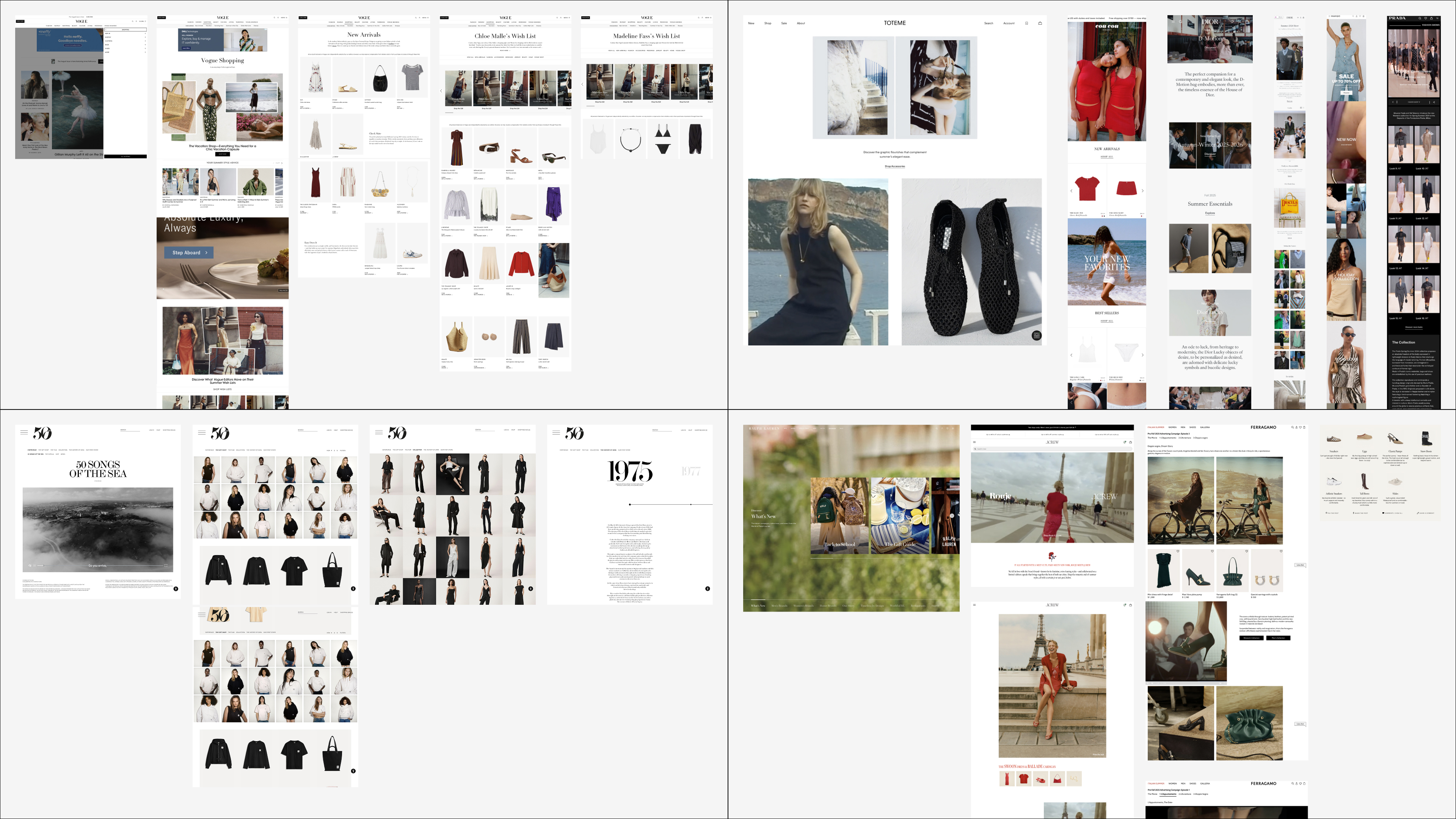1456x819 pixels.
Task: Click search icon on Ferragamo Episode 3 page
Action: pos(1292,427)
